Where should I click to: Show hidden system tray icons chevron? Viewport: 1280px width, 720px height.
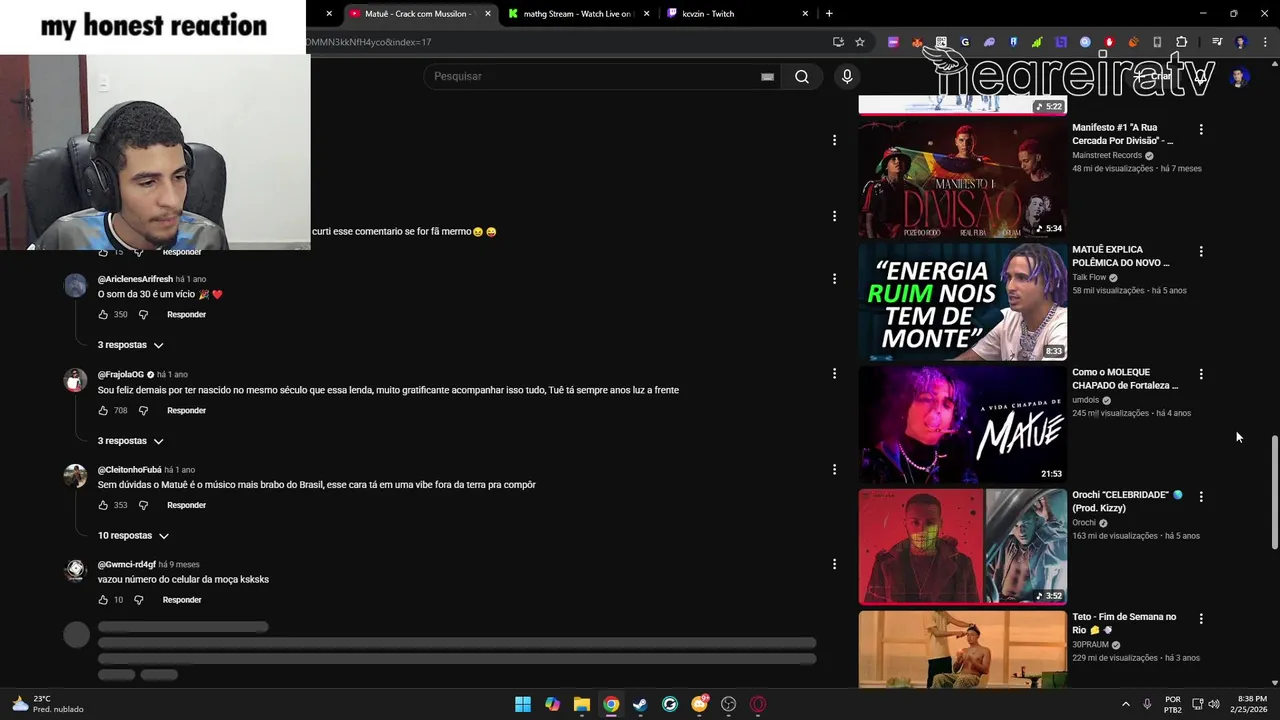coord(1125,704)
